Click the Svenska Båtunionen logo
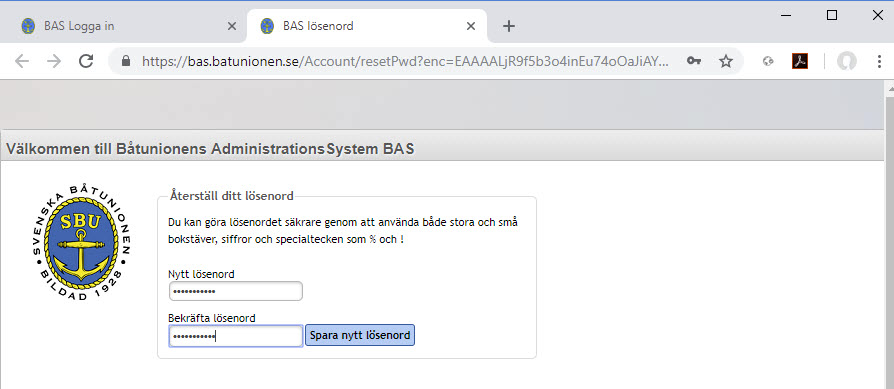This screenshot has width=894, height=389. click(x=82, y=243)
